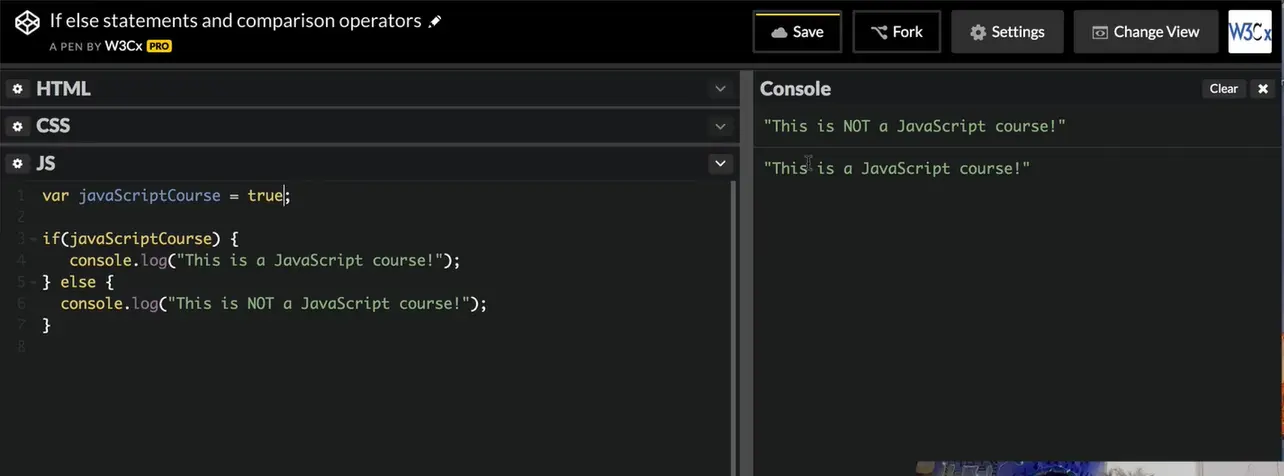Open pen Settings
The width and height of the screenshot is (1284, 476).
pyautogui.click(x=1007, y=32)
